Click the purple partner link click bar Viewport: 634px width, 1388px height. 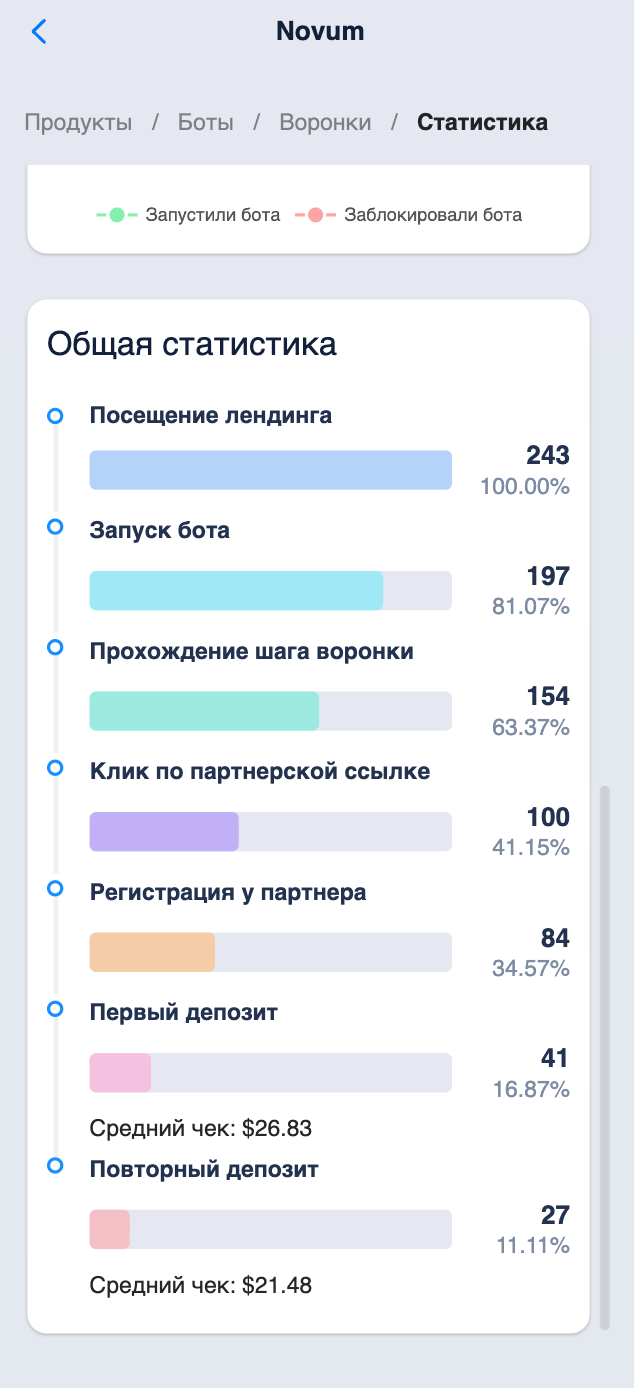click(164, 831)
